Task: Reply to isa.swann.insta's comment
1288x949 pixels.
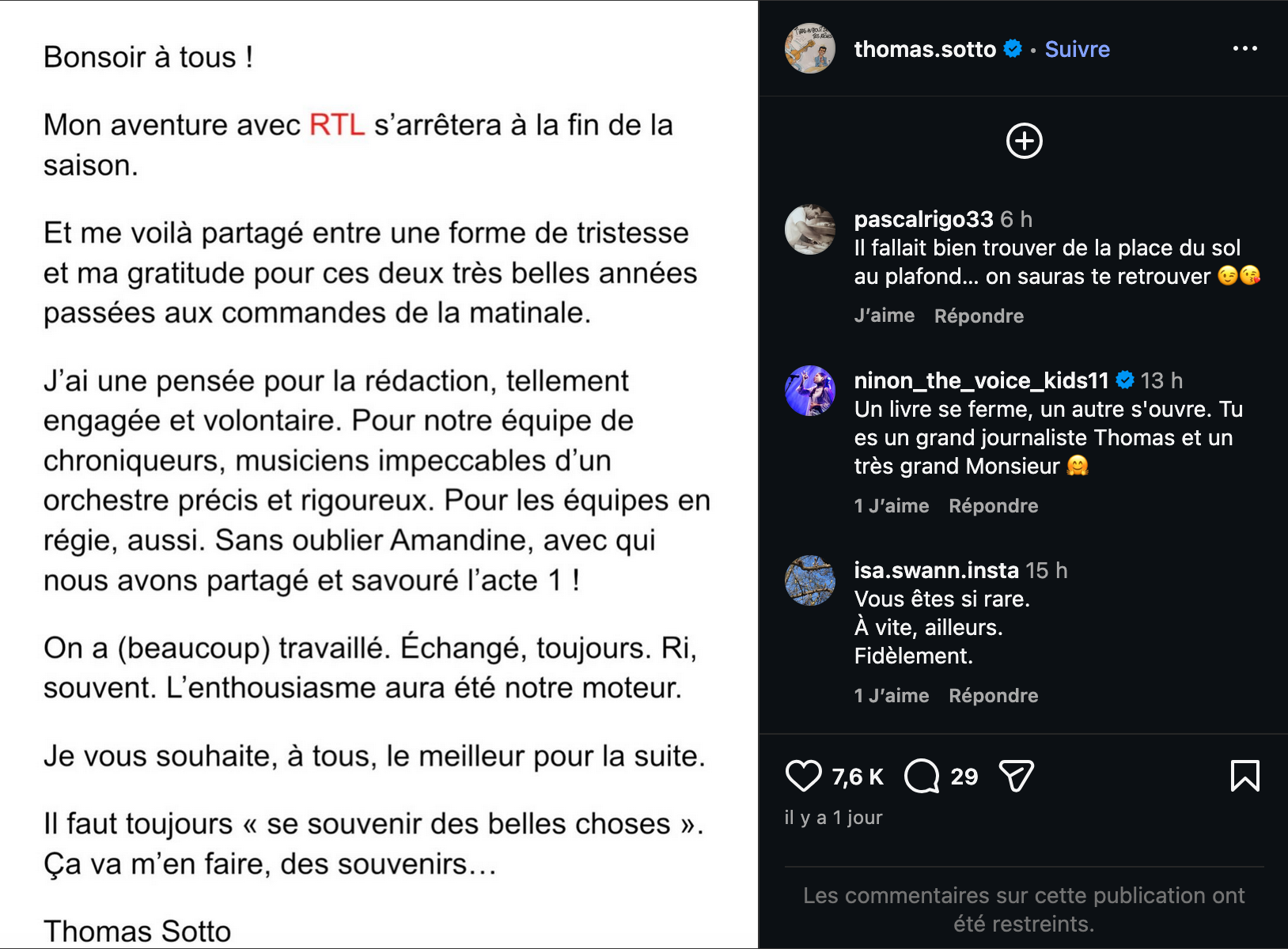Action: coord(993,695)
